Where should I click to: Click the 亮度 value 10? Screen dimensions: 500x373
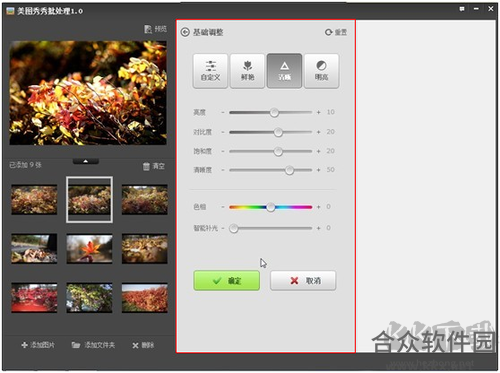pos(330,112)
